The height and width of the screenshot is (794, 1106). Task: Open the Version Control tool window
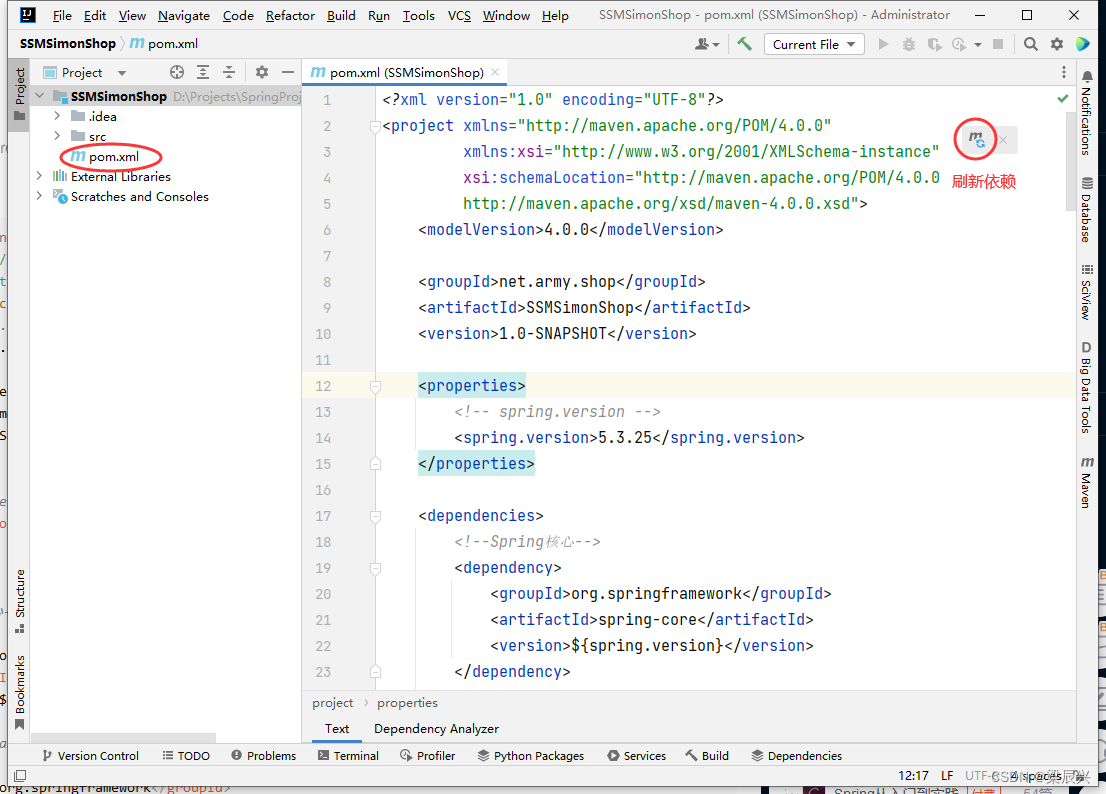[x=90, y=755]
